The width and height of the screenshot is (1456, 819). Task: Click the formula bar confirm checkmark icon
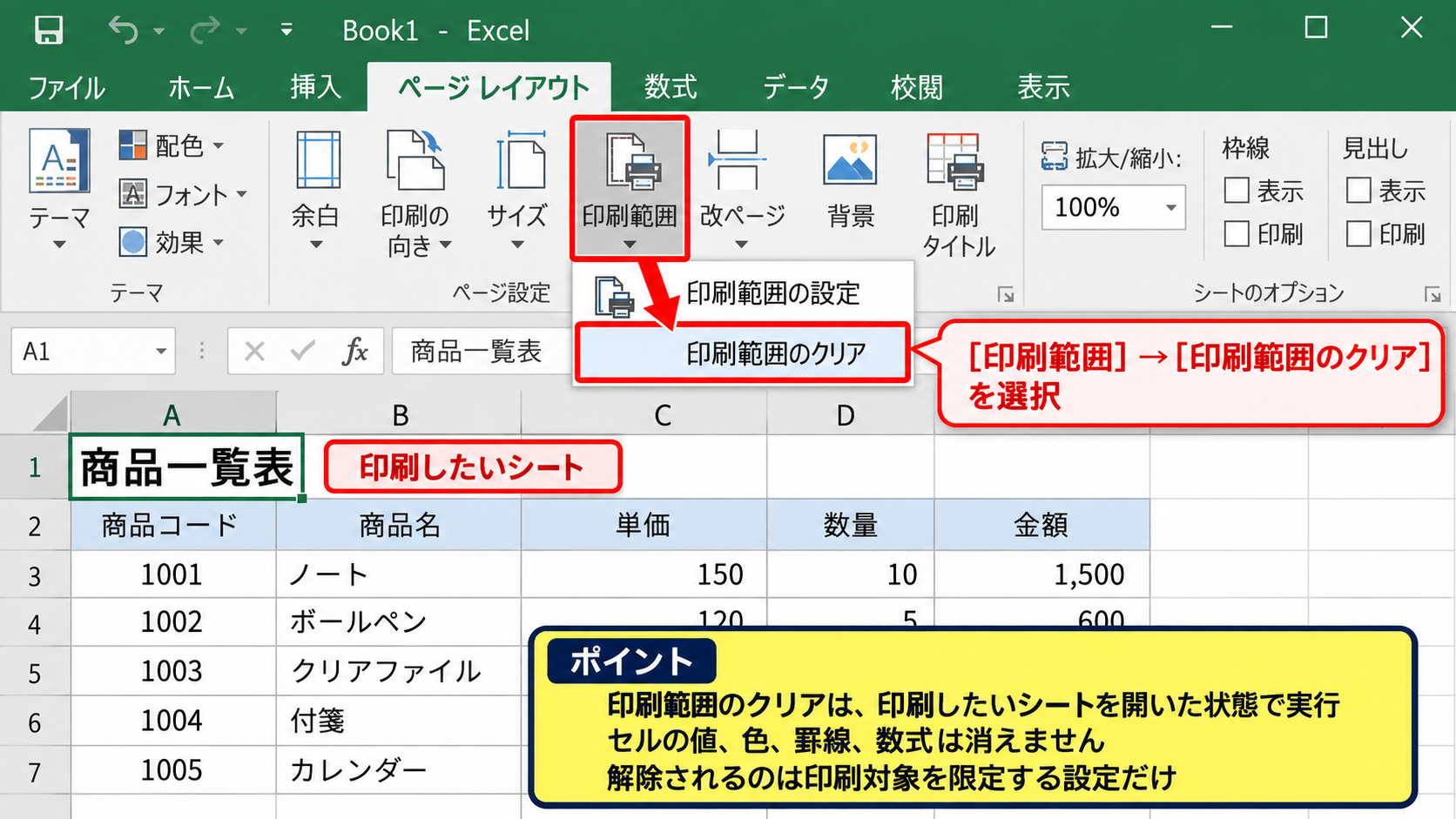(303, 352)
